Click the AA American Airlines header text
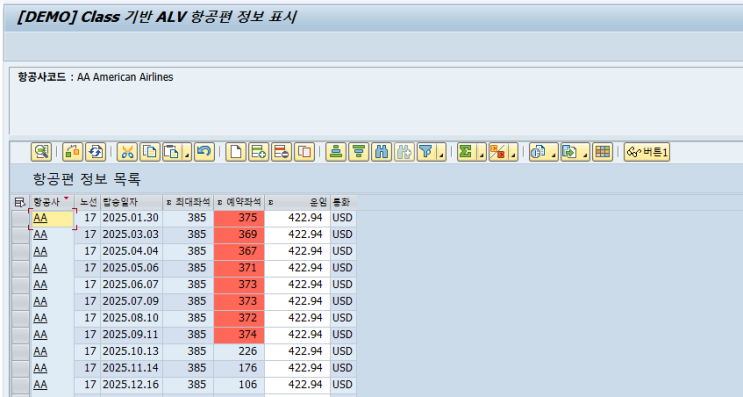This screenshot has height=397, width=743. [125, 77]
